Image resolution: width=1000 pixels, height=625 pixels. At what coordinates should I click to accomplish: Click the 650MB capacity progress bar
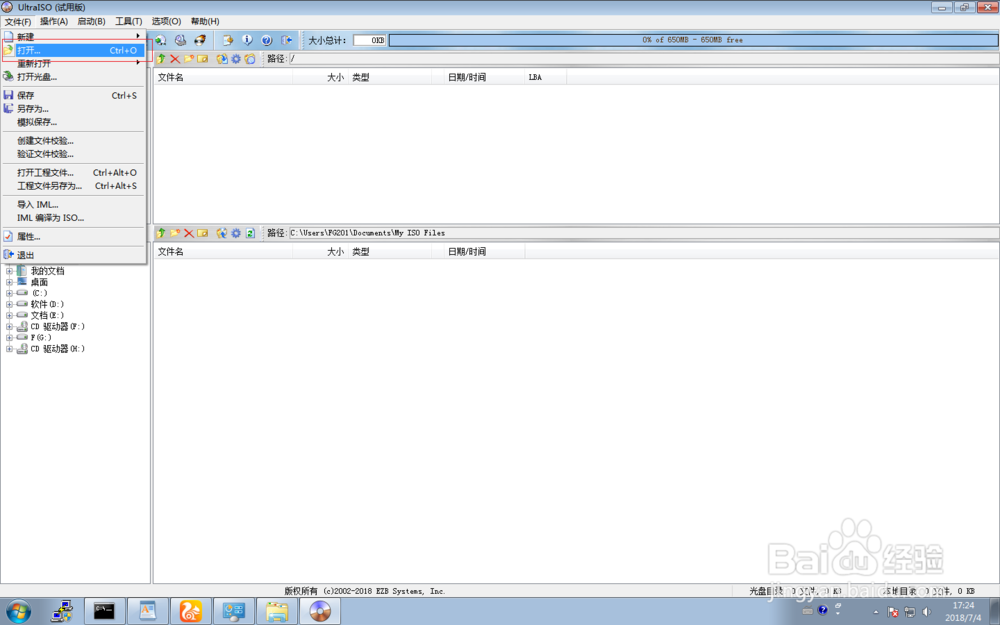pos(693,40)
